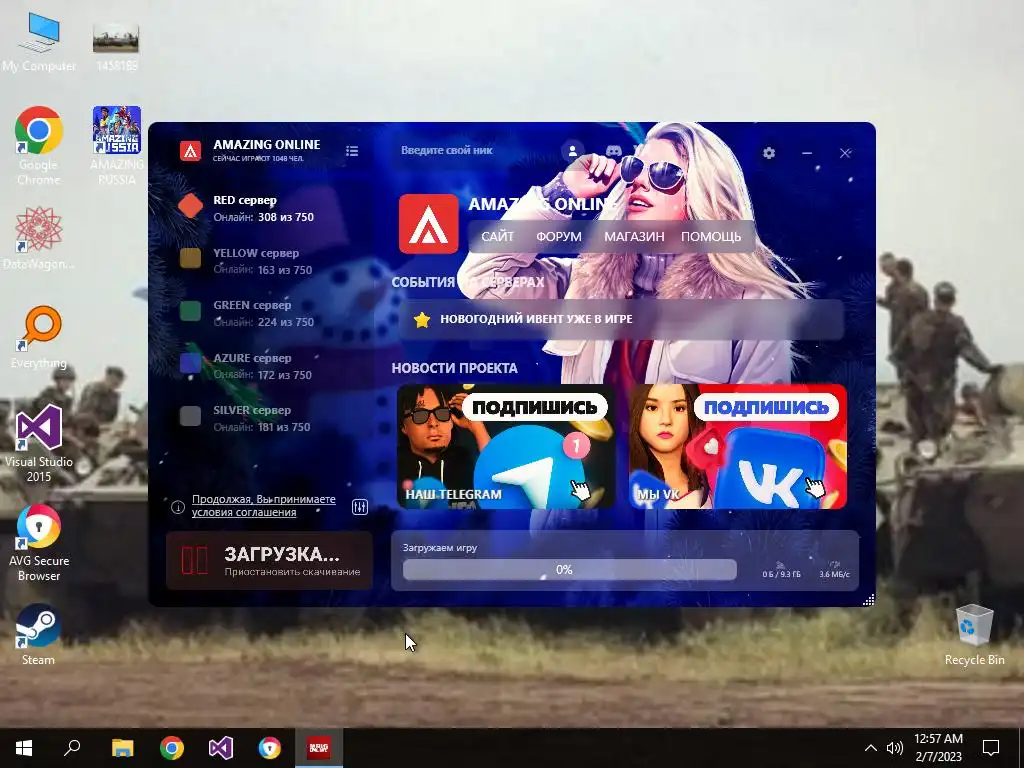
Task: Open the agreement terms link
Action: pyautogui.click(x=263, y=505)
